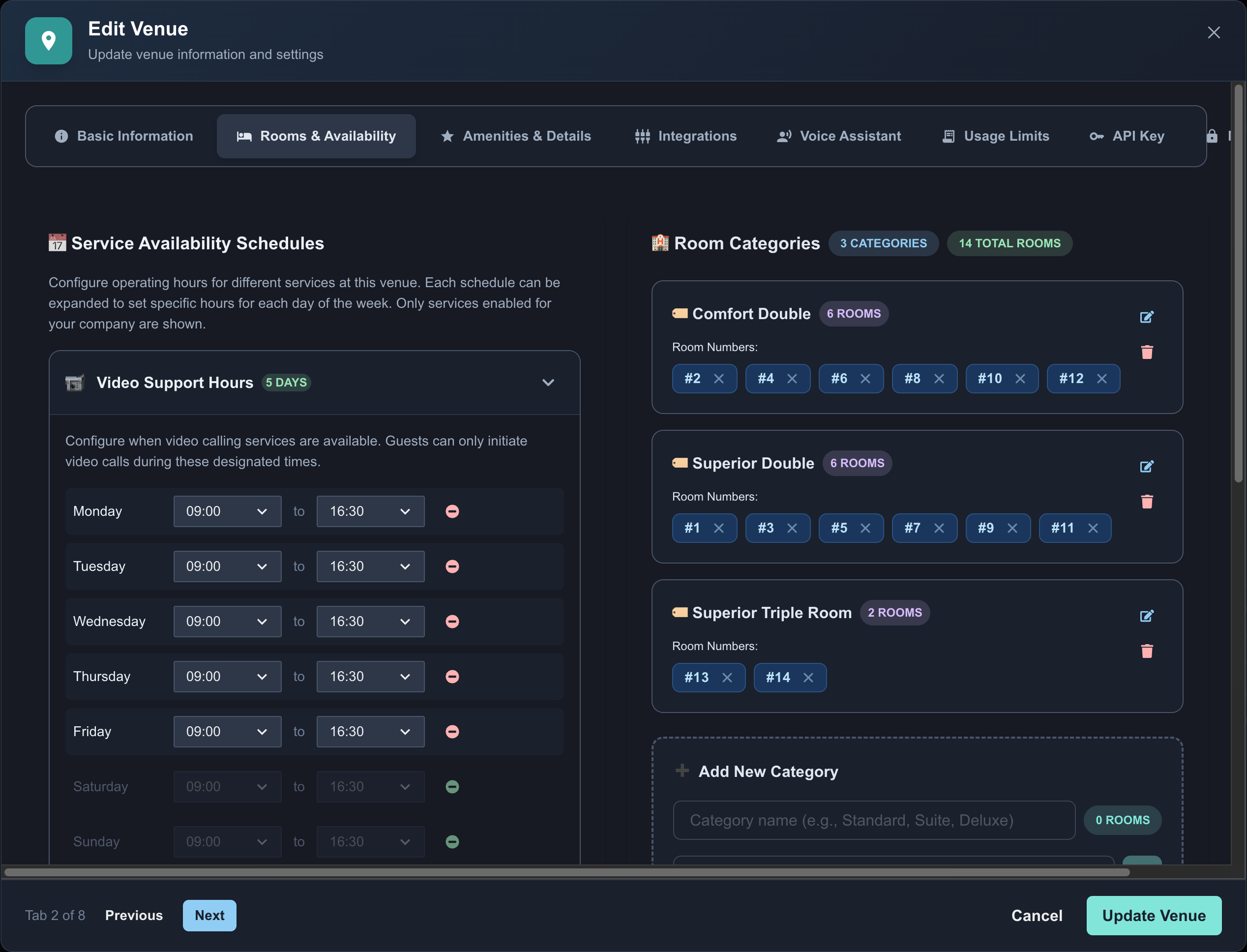Switch to Usage Limits tab
Image resolution: width=1247 pixels, height=952 pixels.
(995, 136)
